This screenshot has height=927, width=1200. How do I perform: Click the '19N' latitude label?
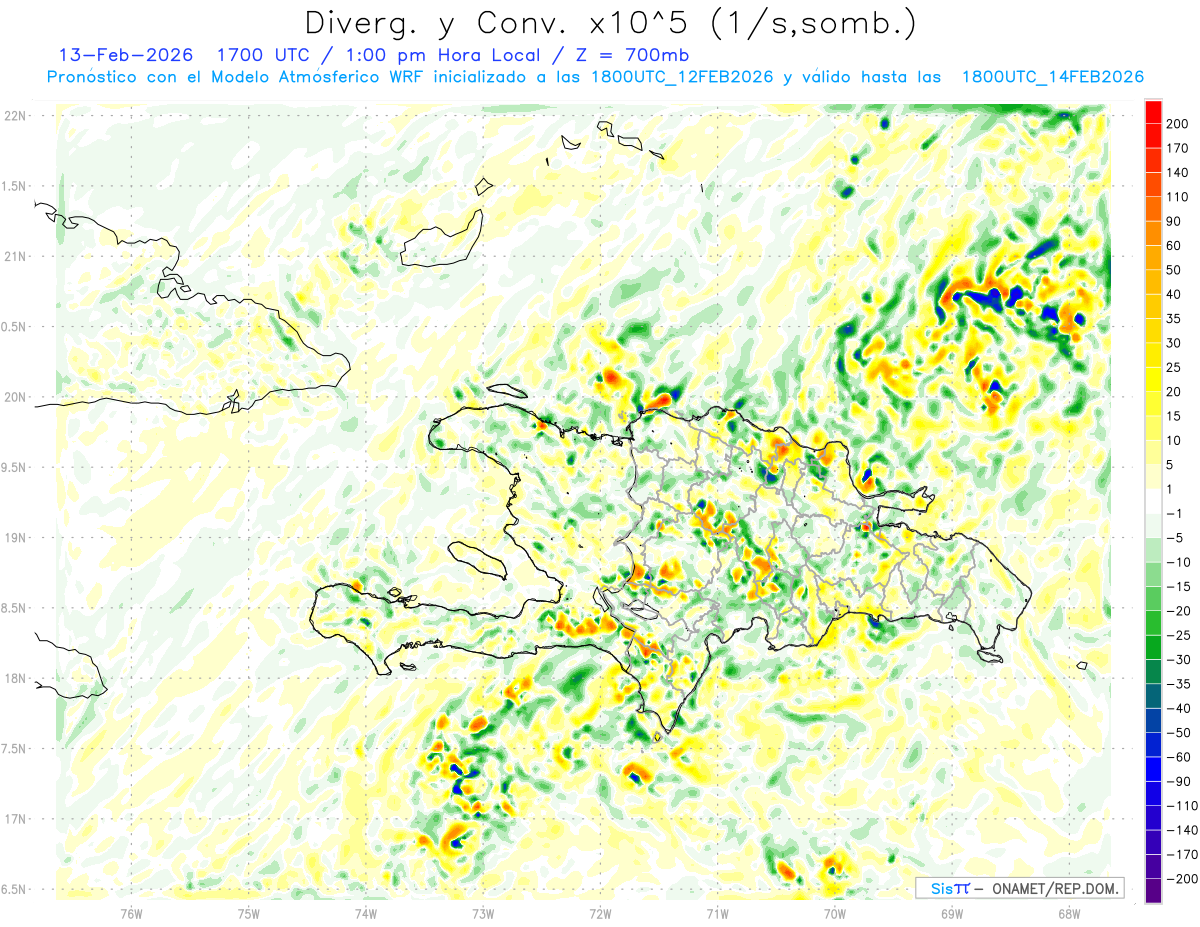15,538
